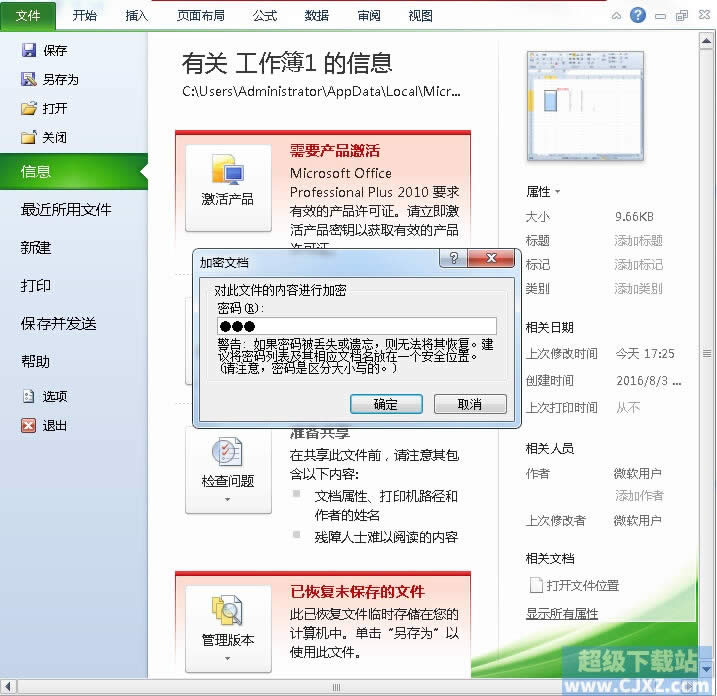Click the workbook preview thumbnail

click(585, 106)
